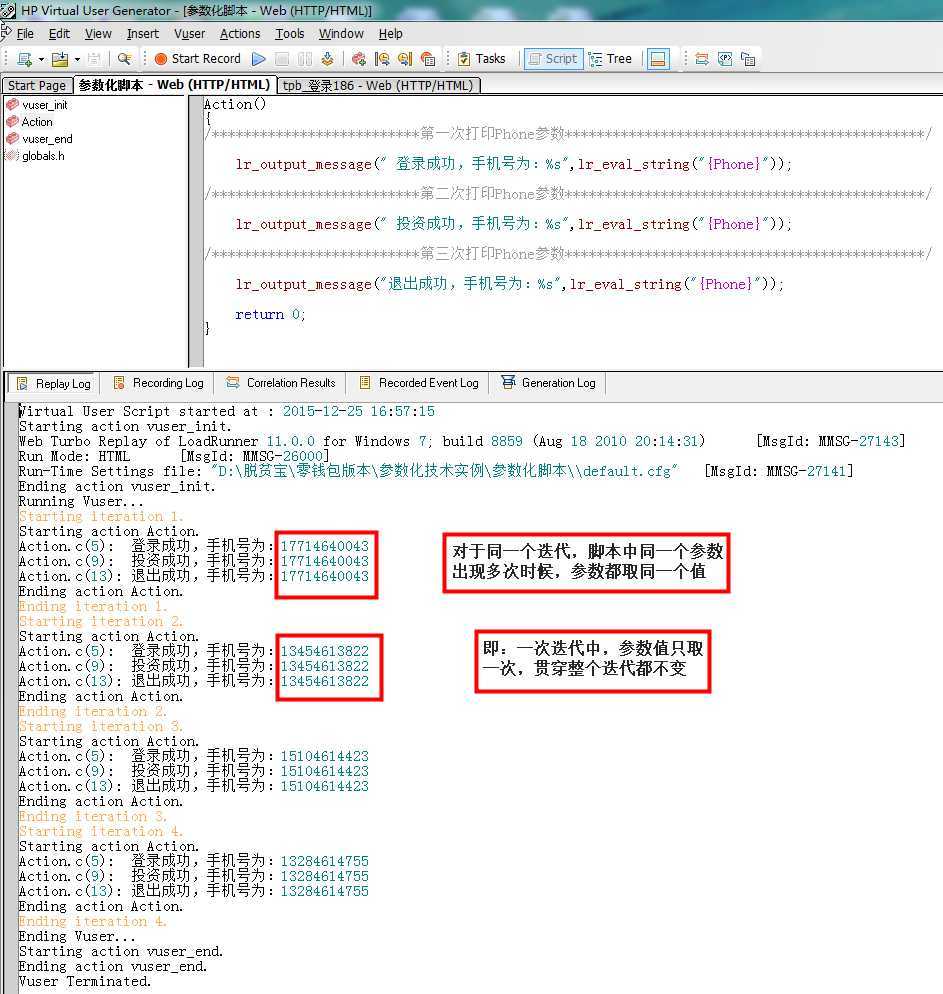This screenshot has height=994, width=943.
Task: Open the Insert menu
Action: tap(143, 34)
